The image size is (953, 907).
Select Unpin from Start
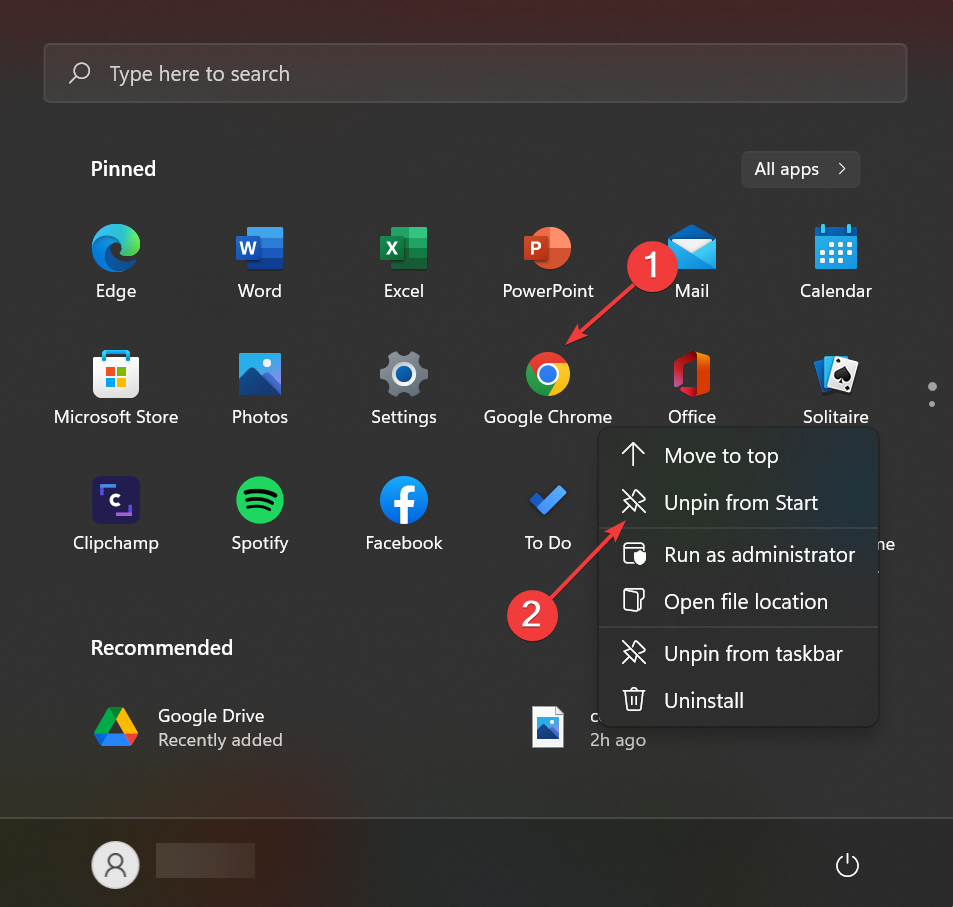pyautogui.click(x=738, y=503)
